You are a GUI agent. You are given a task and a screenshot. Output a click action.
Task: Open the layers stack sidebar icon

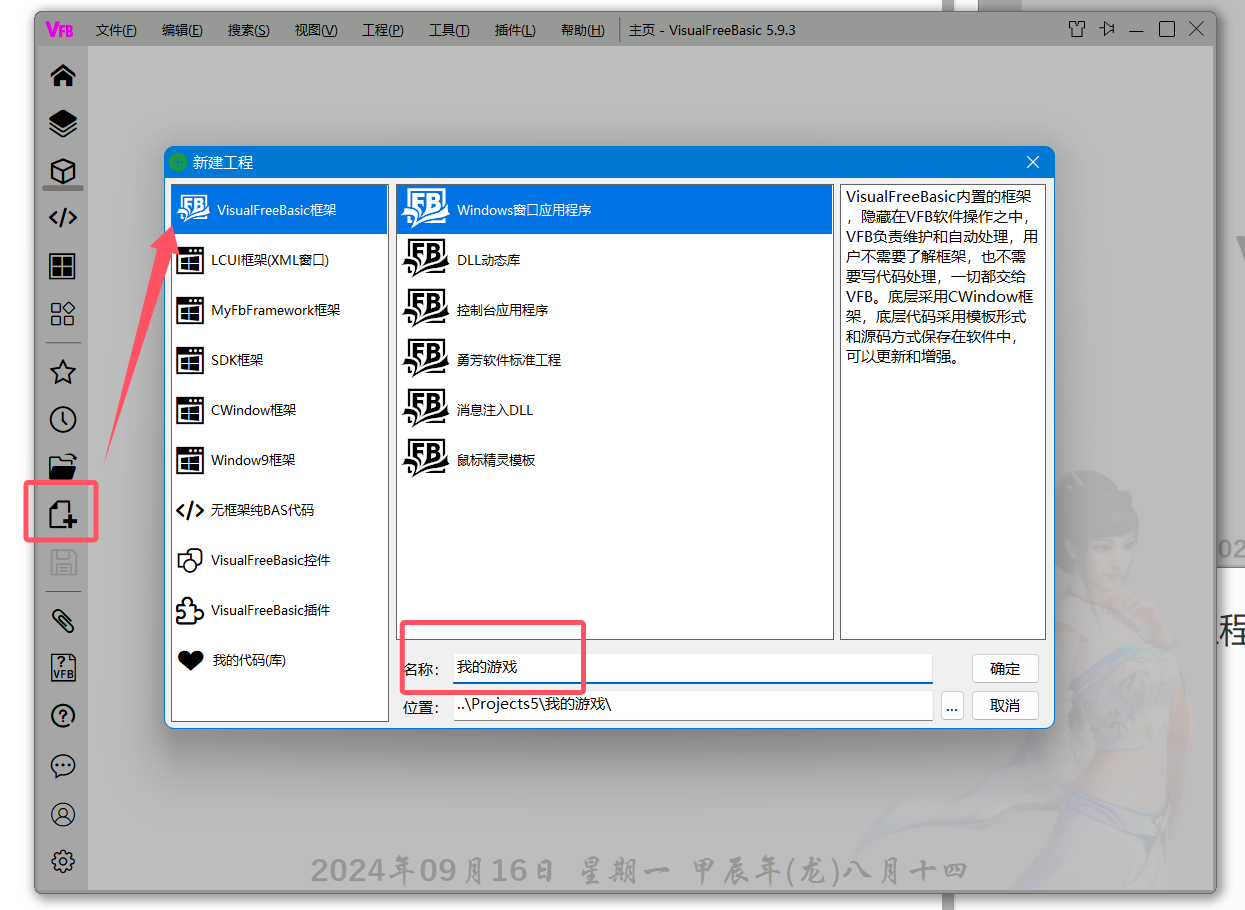tap(63, 124)
